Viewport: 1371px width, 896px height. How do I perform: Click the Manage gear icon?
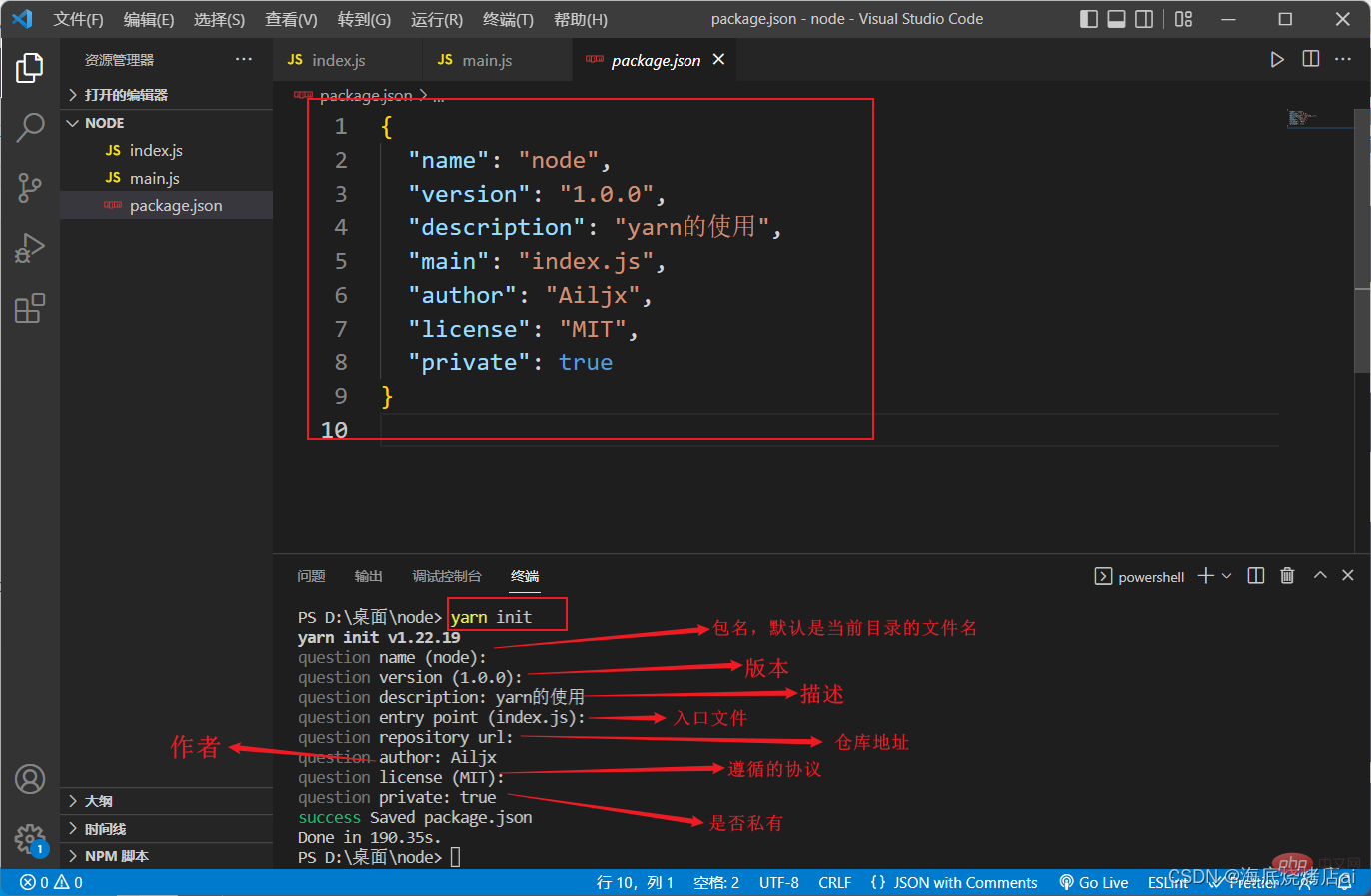(x=30, y=838)
